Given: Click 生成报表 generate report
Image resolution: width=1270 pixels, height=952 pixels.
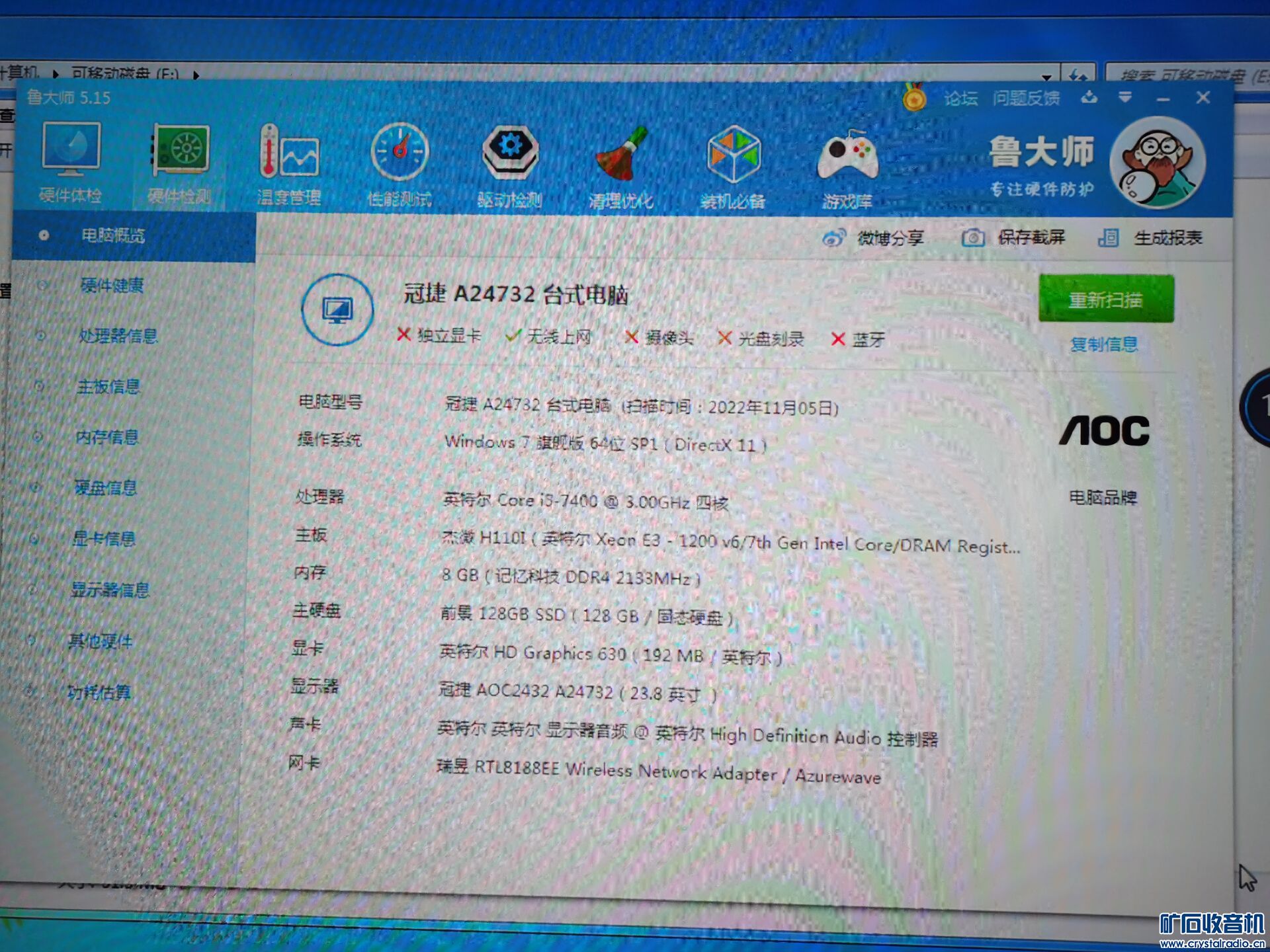Looking at the screenshot, I should click(x=1150, y=238).
